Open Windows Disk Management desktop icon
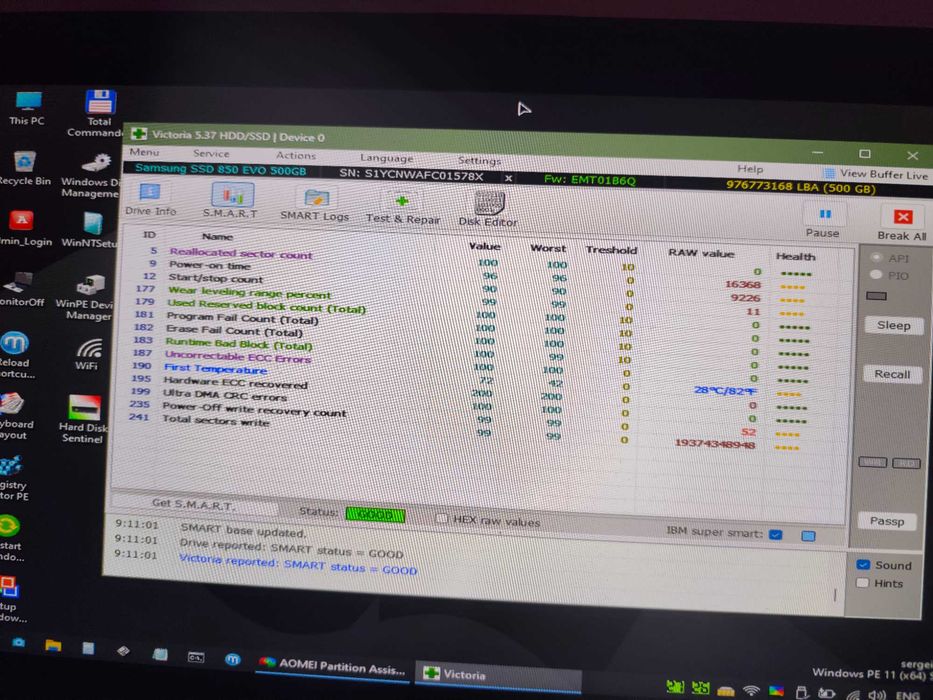Screen dimensions: 933x700 (90, 176)
